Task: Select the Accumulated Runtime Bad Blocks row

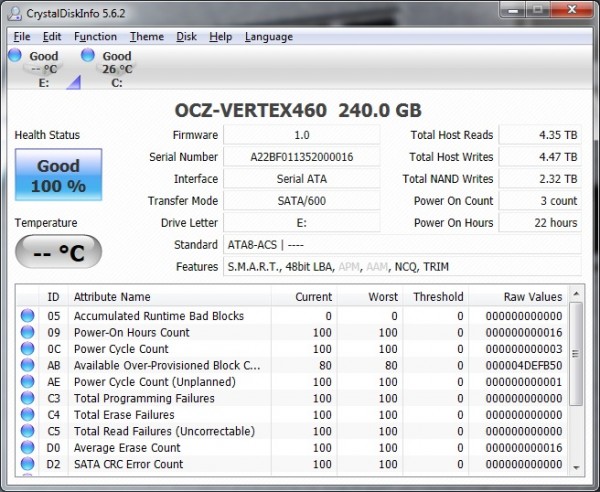Action: pyautogui.click(x=292, y=316)
